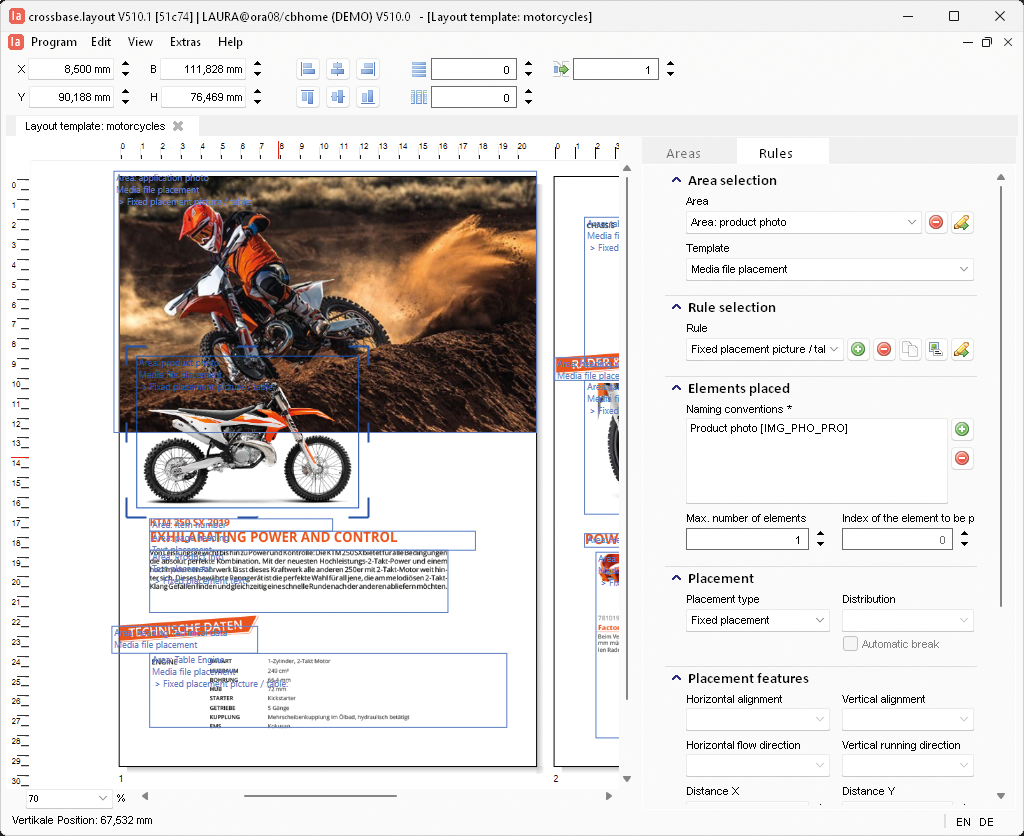Click the Max. number of elements field
The height and width of the screenshot is (836, 1024).
pos(747,539)
